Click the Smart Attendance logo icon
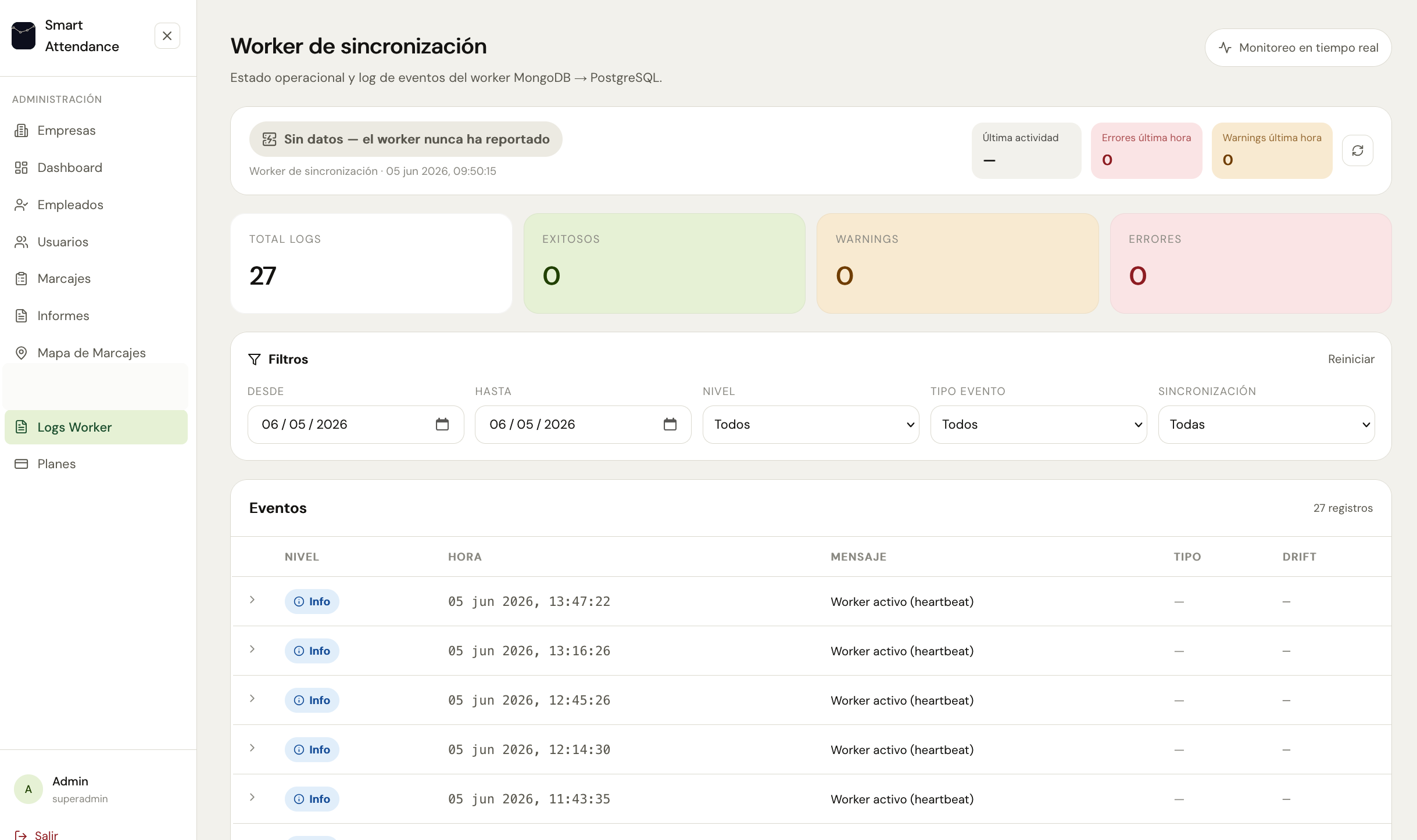 [x=23, y=35]
